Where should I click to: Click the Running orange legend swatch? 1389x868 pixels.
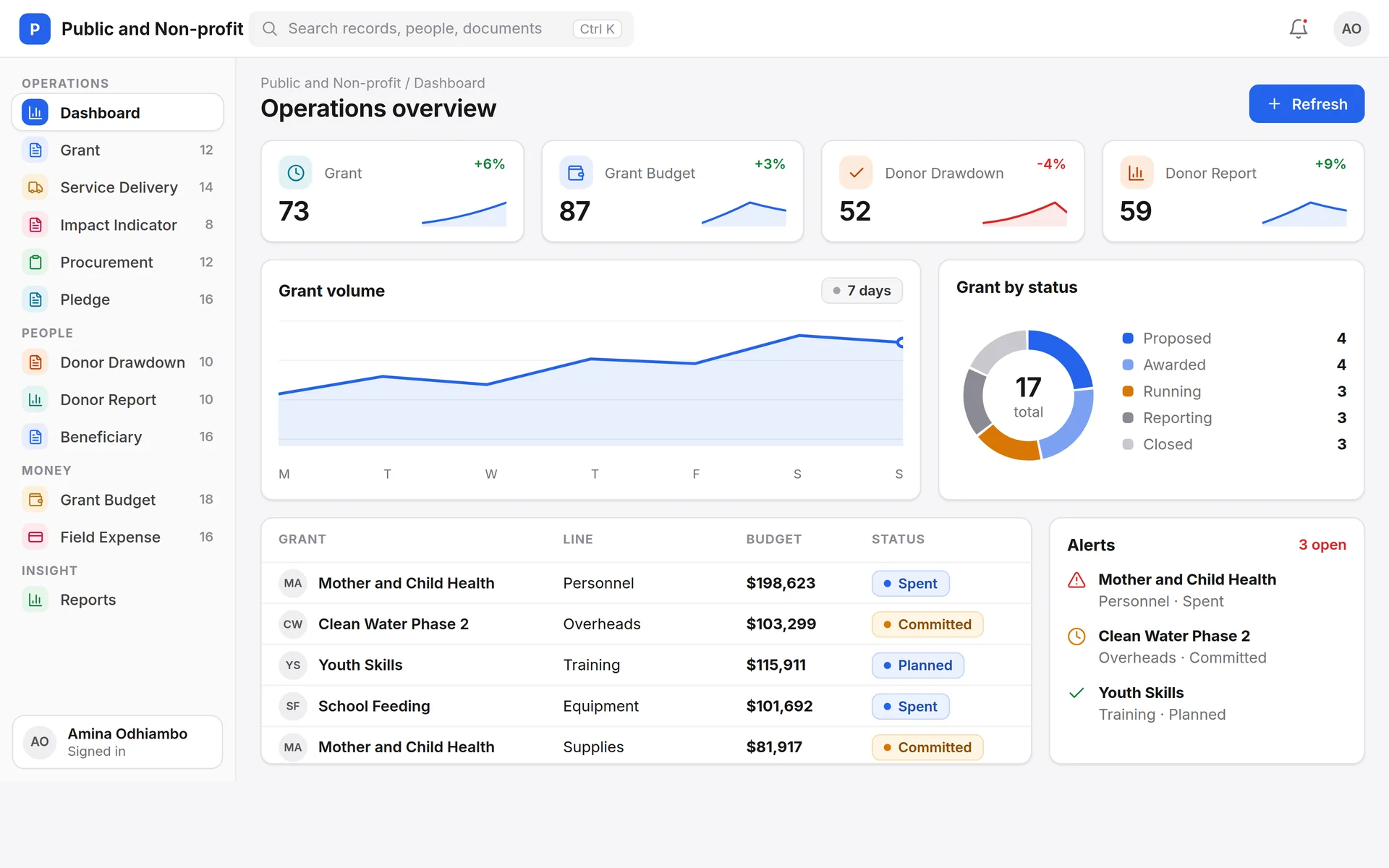[1127, 391]
